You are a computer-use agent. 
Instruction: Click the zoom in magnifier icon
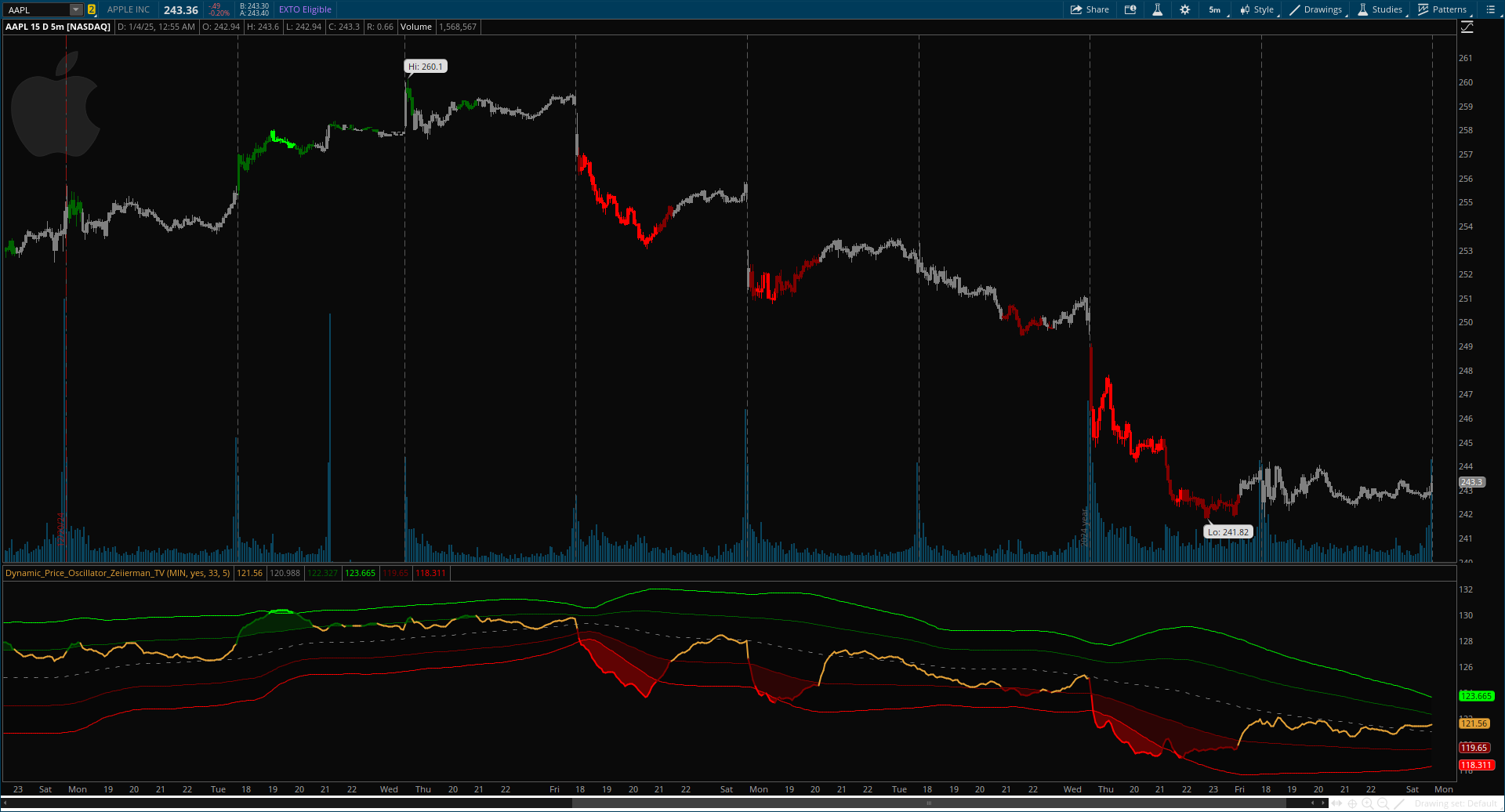(1368, 803)
